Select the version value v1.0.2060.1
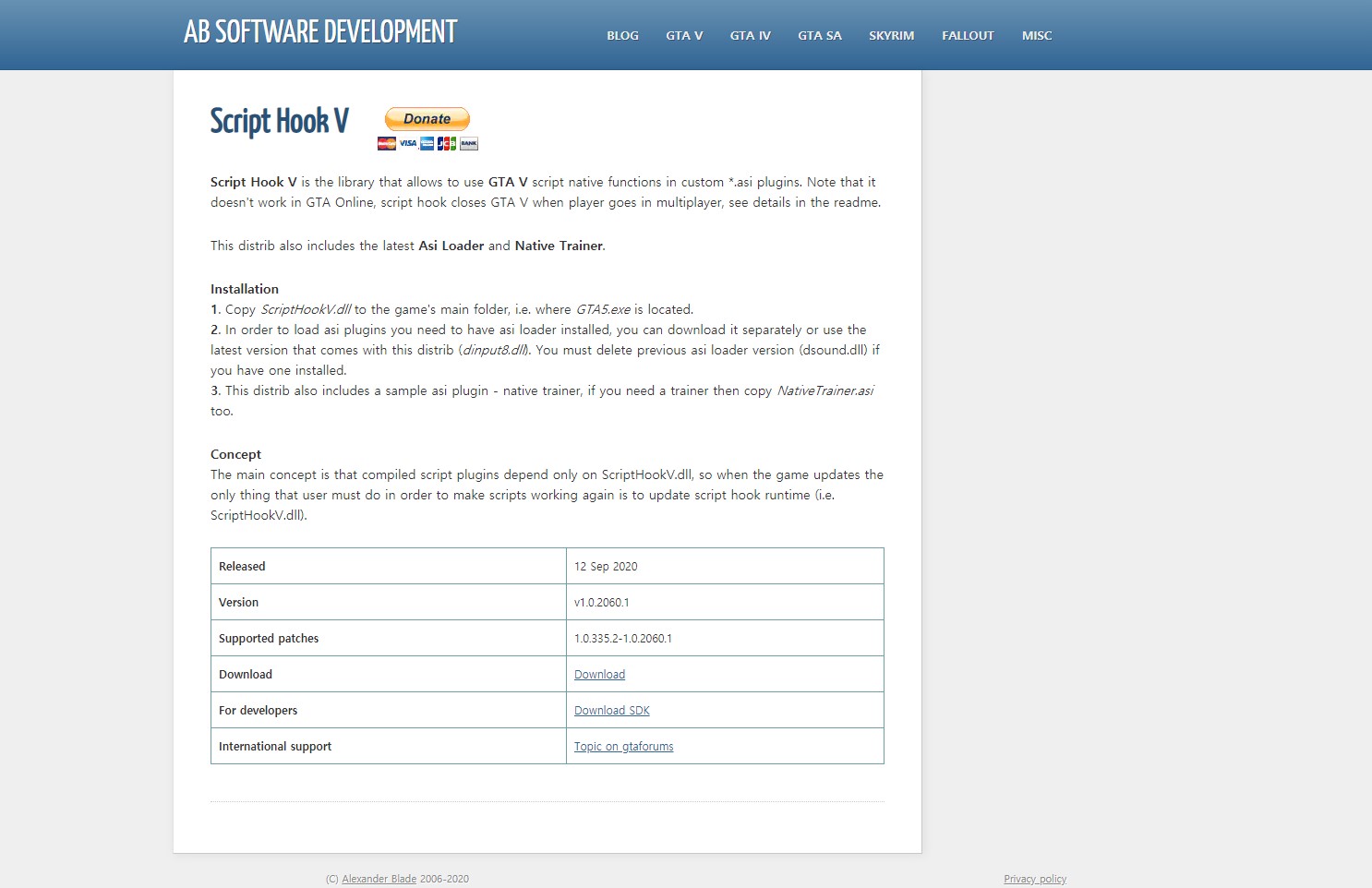The height and width of the screenshot is (888, 1372). [x=601, y=603]
